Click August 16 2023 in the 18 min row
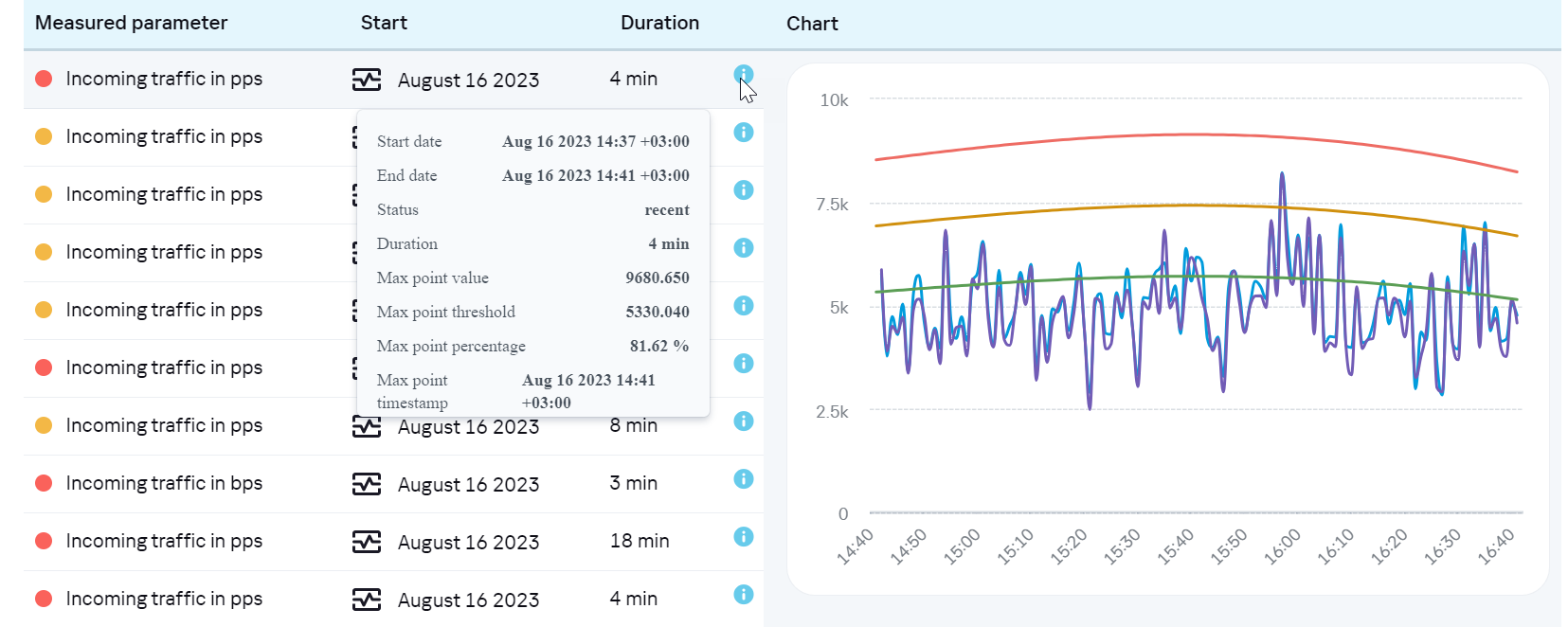 [468, 542]
